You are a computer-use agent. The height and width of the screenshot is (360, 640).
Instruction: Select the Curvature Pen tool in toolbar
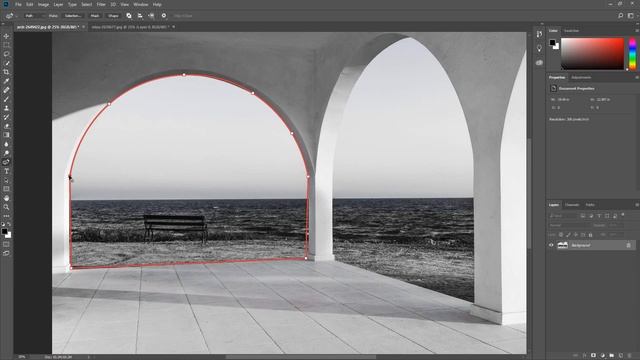coord(6,162)
